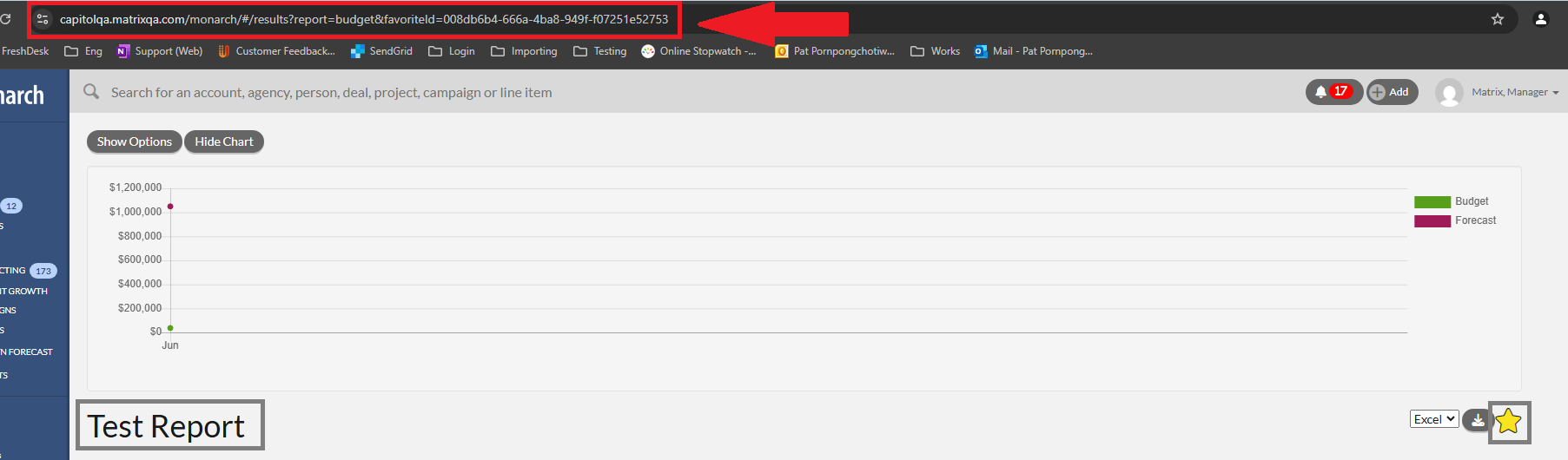The height and width of the screenshot is (460, 1568).
Task: Open the Testing bookmarks folder
Action: [600, 51]
